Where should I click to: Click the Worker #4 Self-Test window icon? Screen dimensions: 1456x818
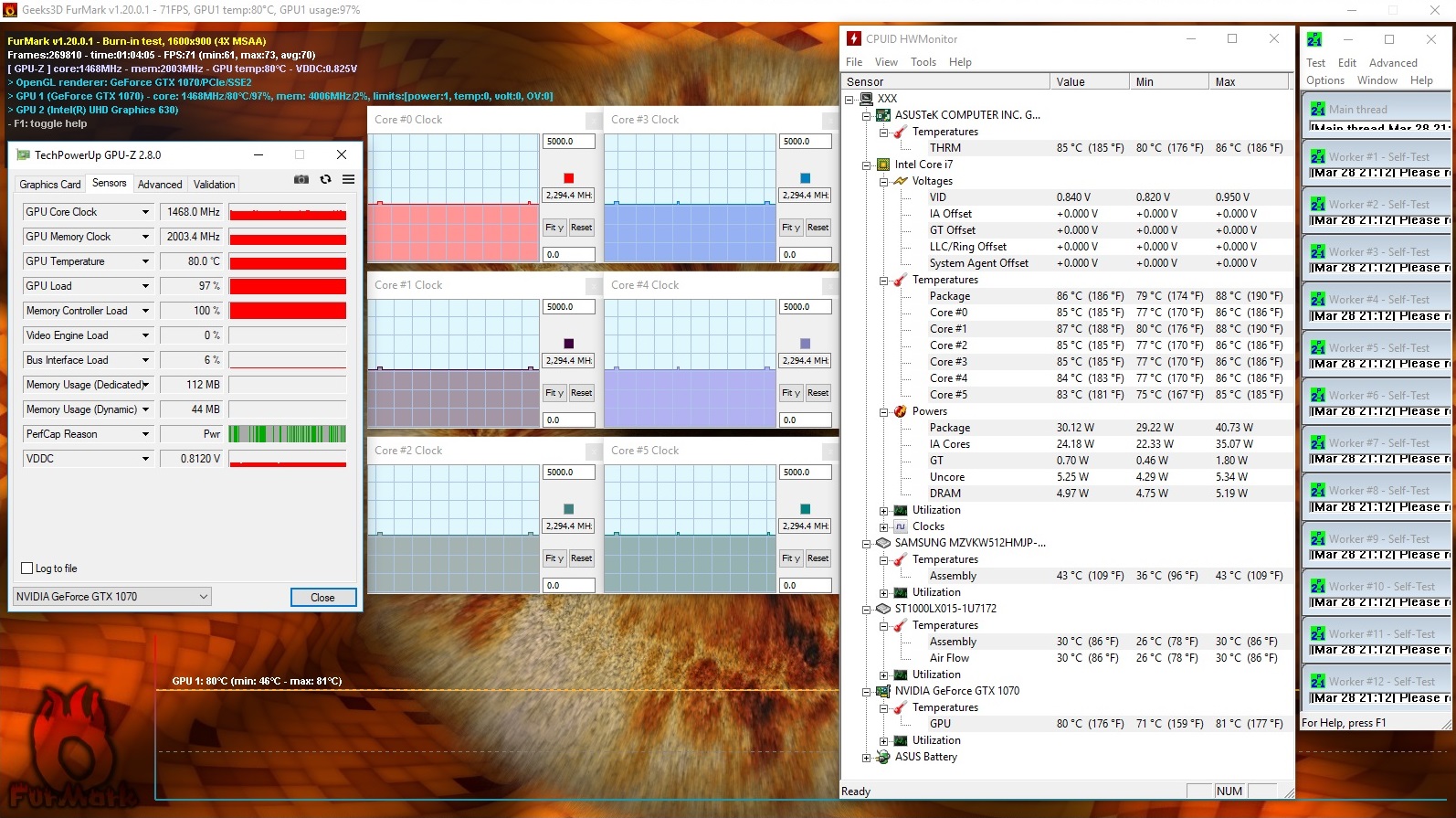[1318, 299]
